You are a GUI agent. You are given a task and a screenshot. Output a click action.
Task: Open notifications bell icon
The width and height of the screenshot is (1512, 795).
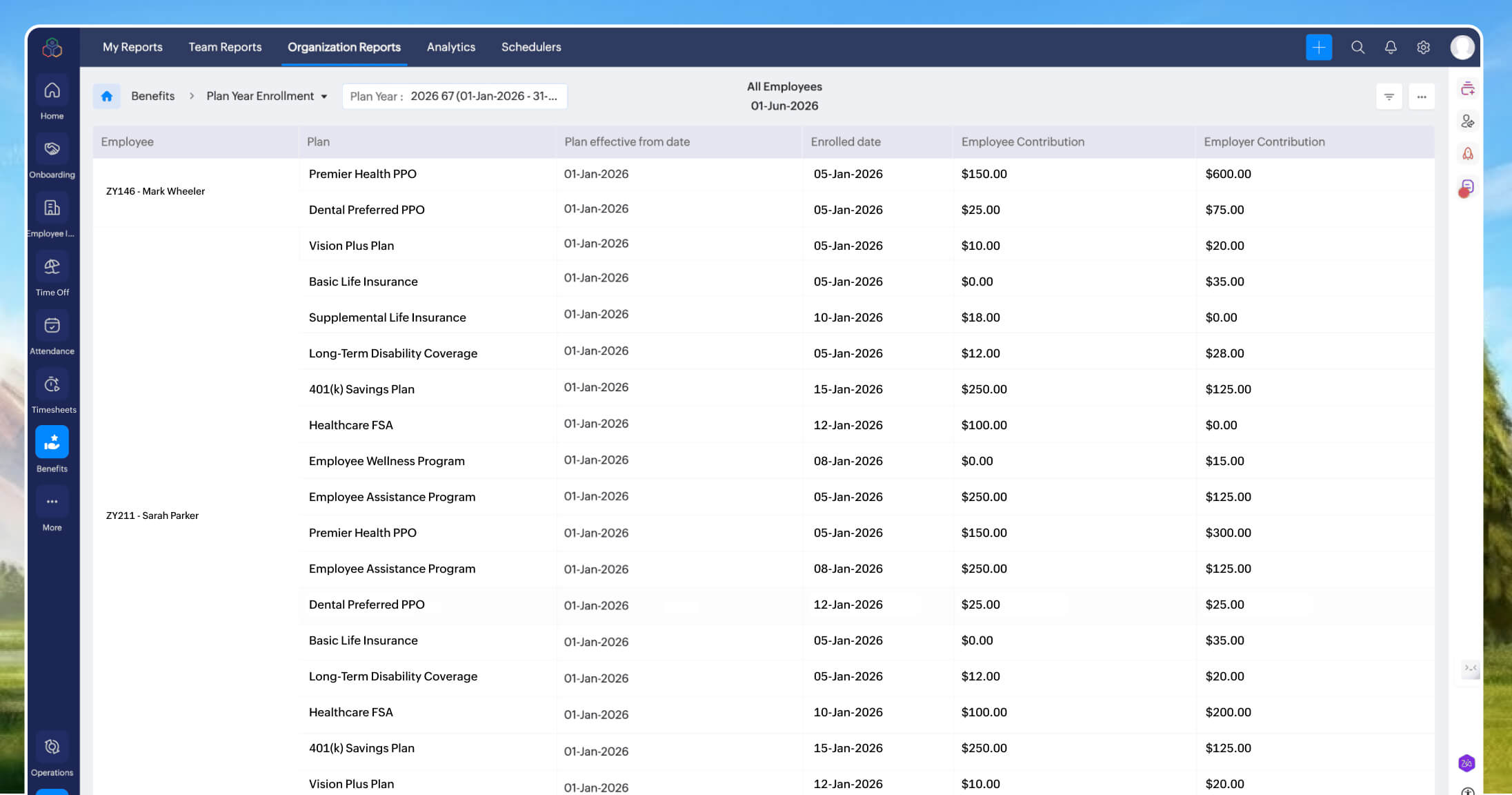coord(1391,47)
